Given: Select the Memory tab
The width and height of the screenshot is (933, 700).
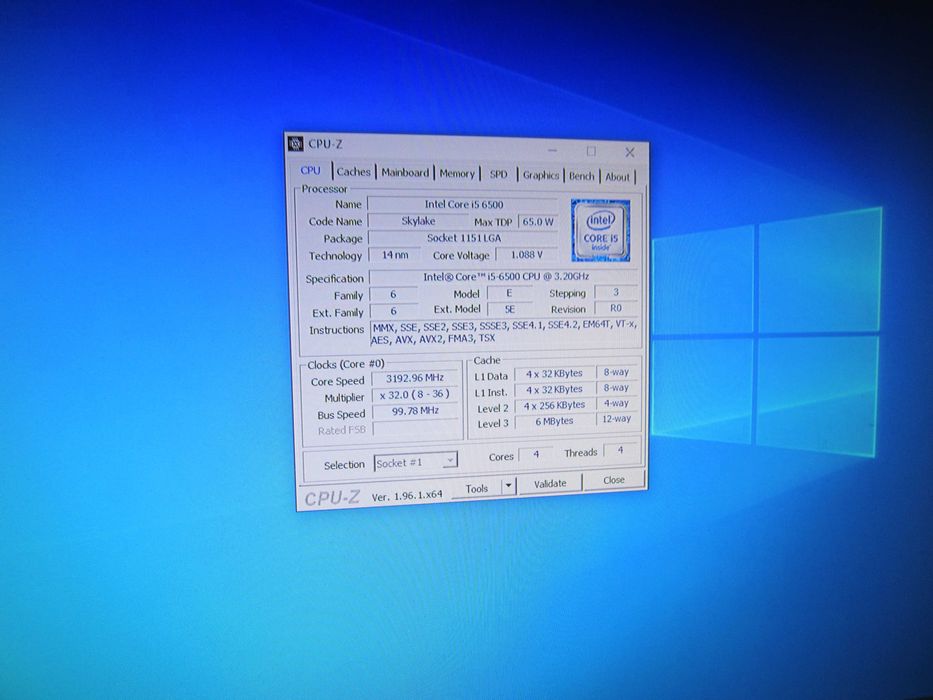Looking at the screenshot, I should coord(457,173).
